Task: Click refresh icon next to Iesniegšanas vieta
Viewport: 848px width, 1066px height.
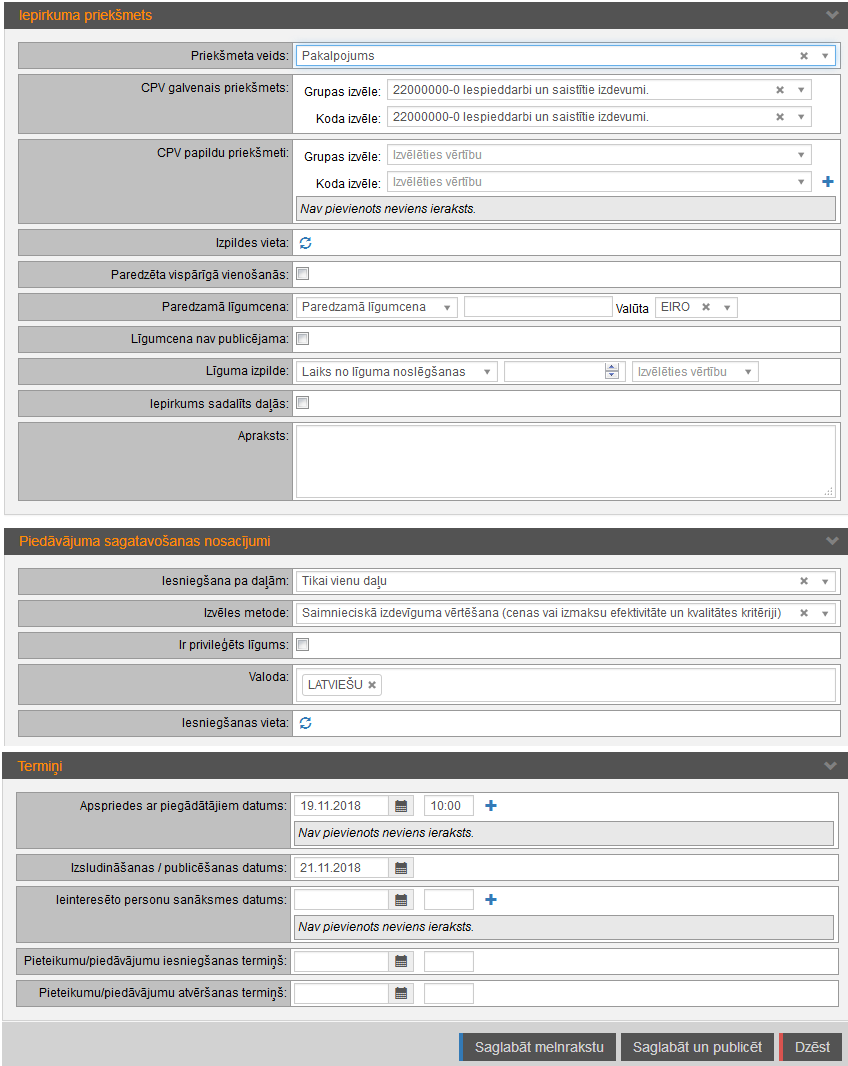Action: point(306,722)
